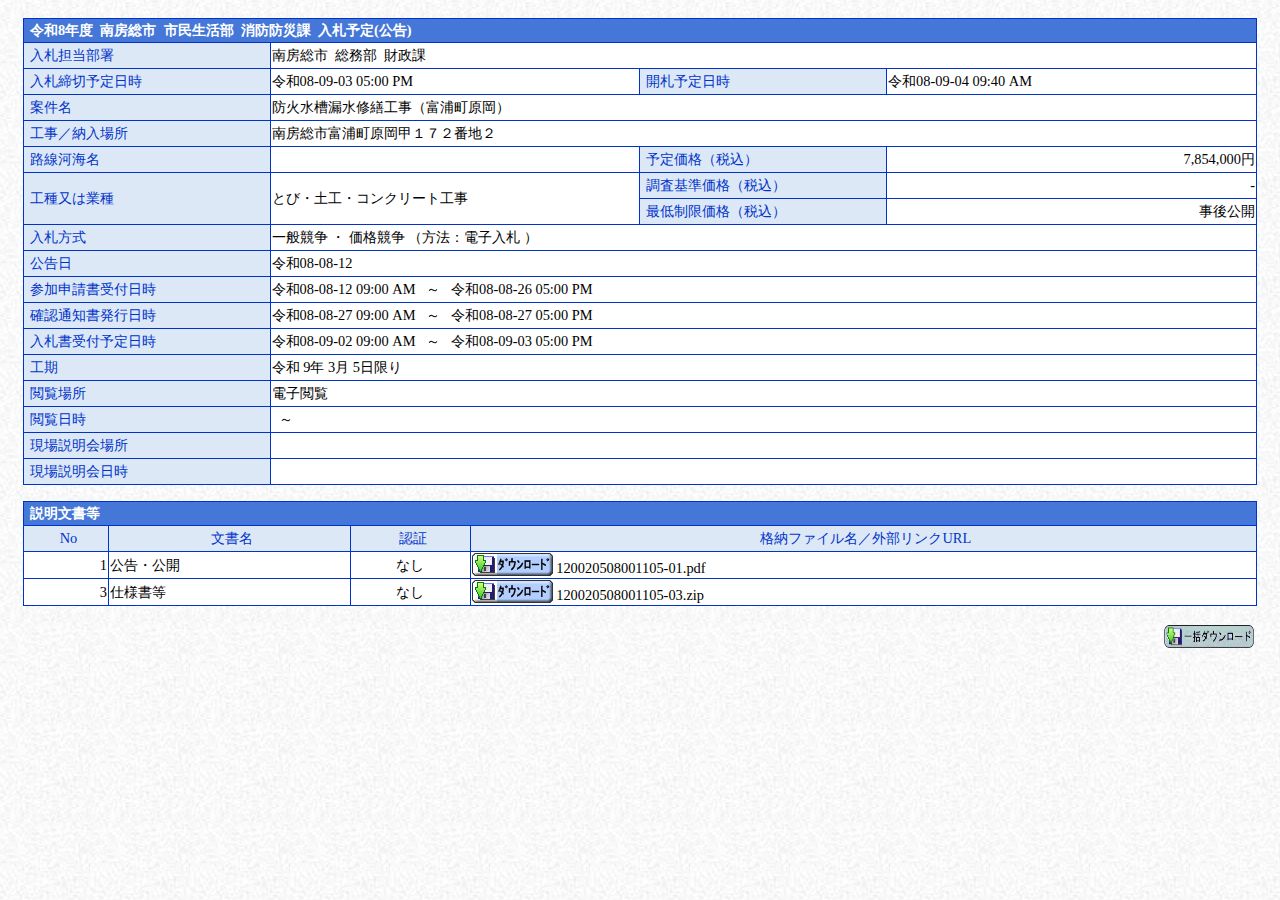The width and height of the screenshot is (1280, 900).
Task: Click the No column header
Action: (x=68, y=539)
